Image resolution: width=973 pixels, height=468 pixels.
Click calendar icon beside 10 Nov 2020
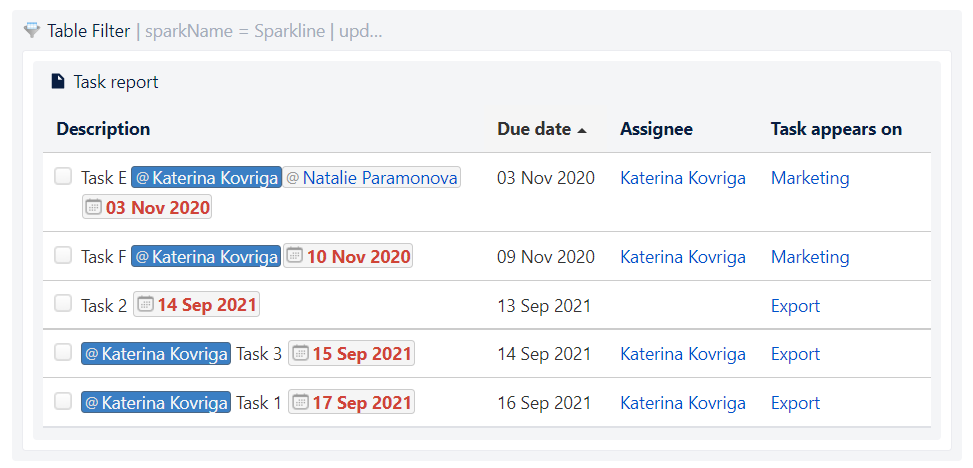coord(294,255)
